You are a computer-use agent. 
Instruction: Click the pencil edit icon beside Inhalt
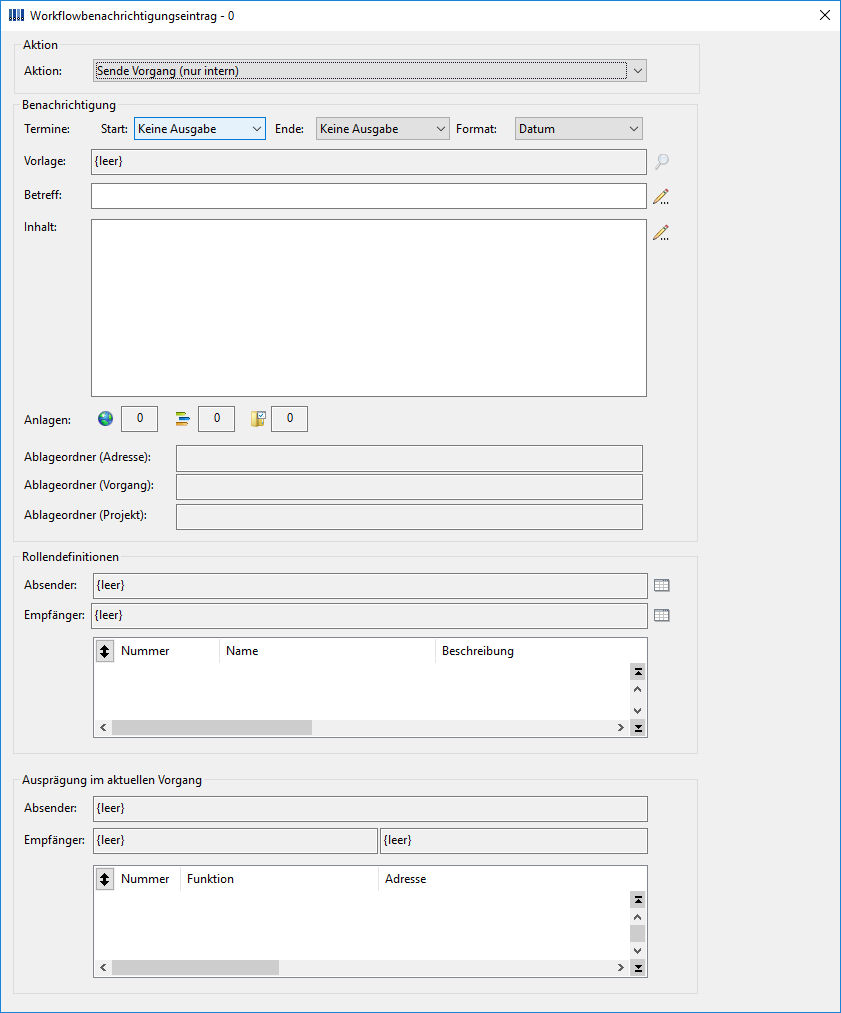tap(661, 233)
